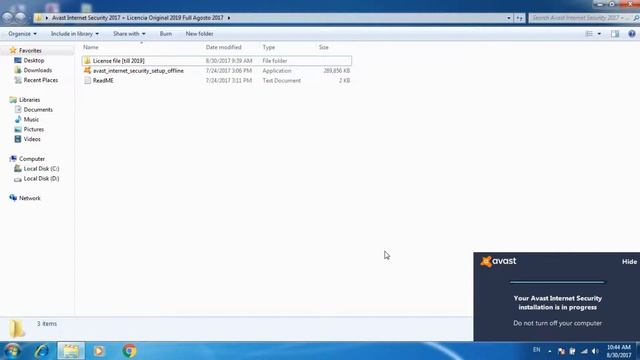640x360 pixels.
Task: Toggle the preview pane icon
Action: click(x=615, y=34)
